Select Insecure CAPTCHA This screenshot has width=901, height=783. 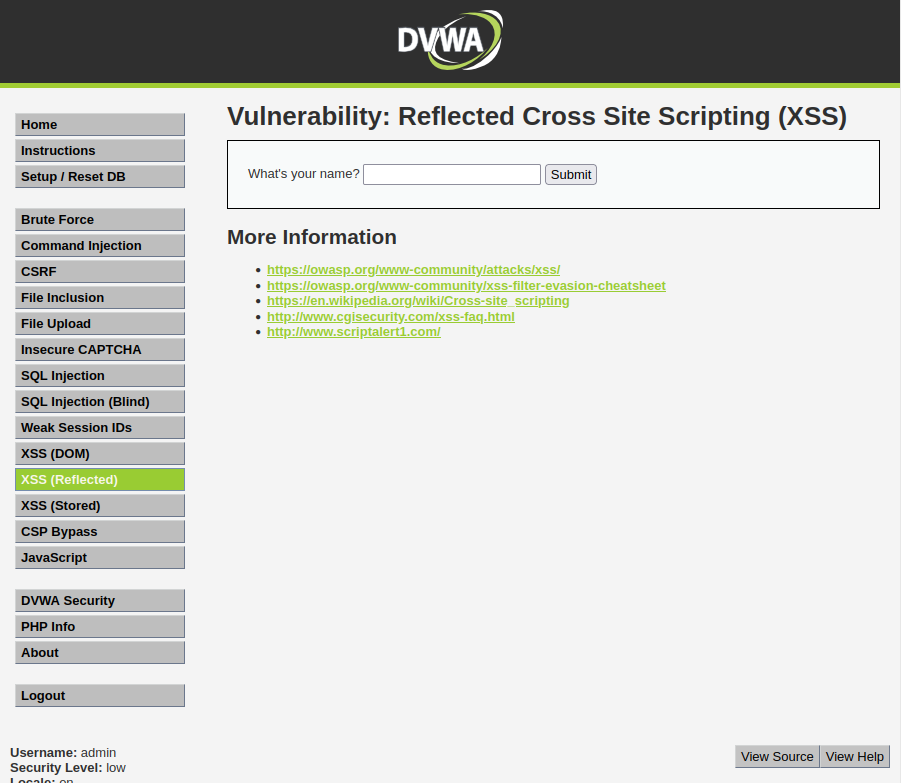pyautogui.click(x=100, y=349)
